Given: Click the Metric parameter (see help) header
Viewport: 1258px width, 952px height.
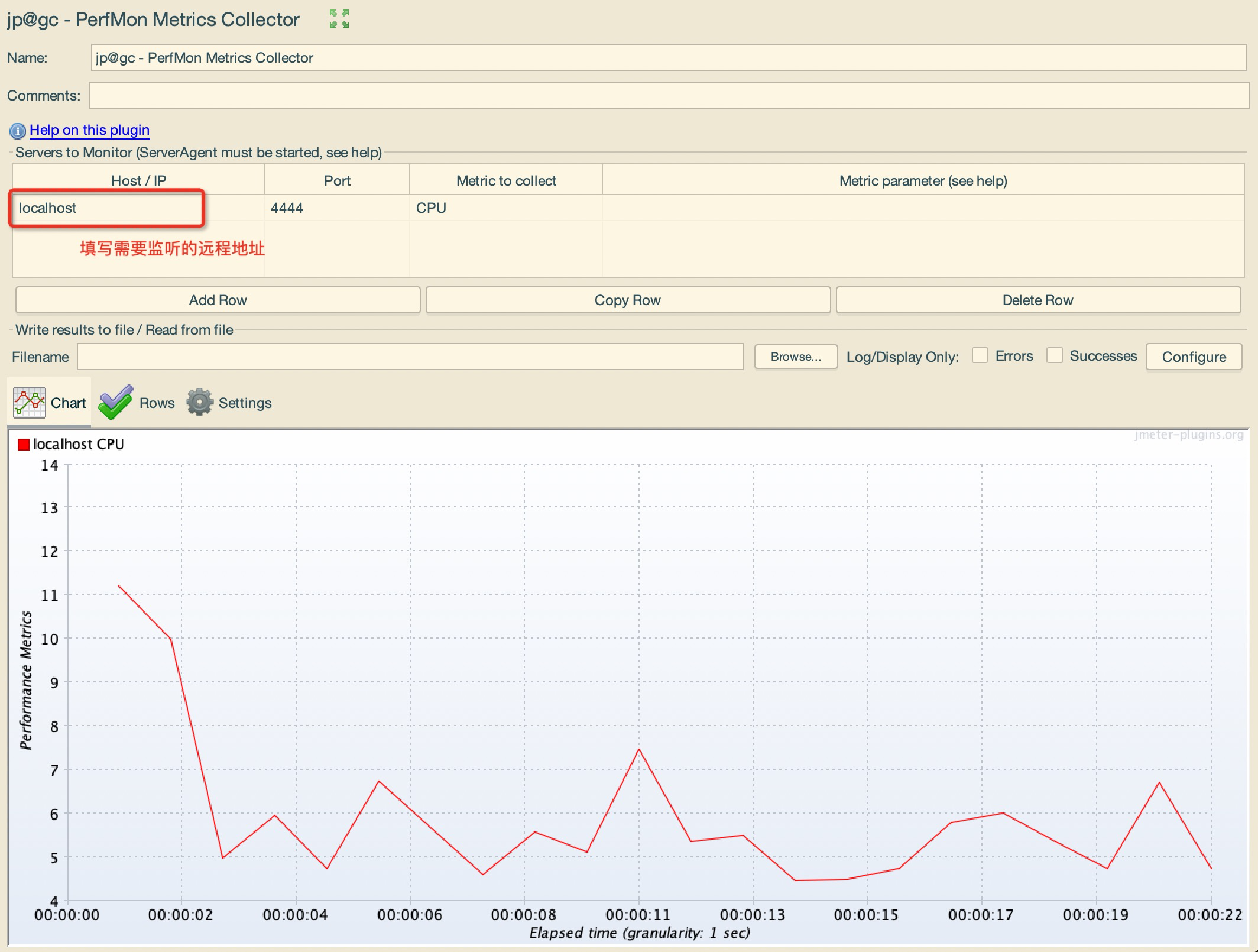Looking at the screenshot, I should 923,180.
